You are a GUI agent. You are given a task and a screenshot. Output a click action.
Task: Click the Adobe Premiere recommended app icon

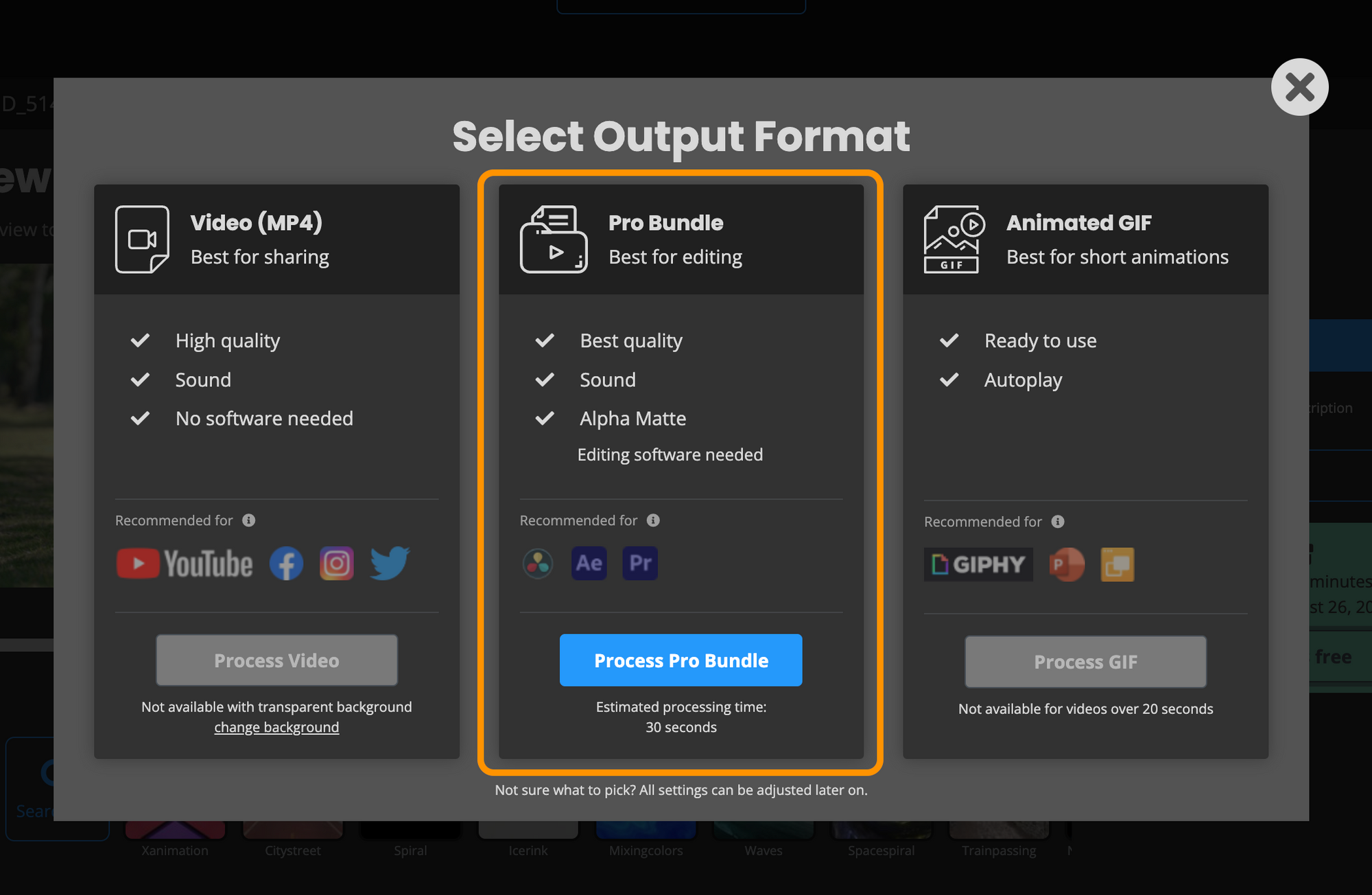coord(641,562)
